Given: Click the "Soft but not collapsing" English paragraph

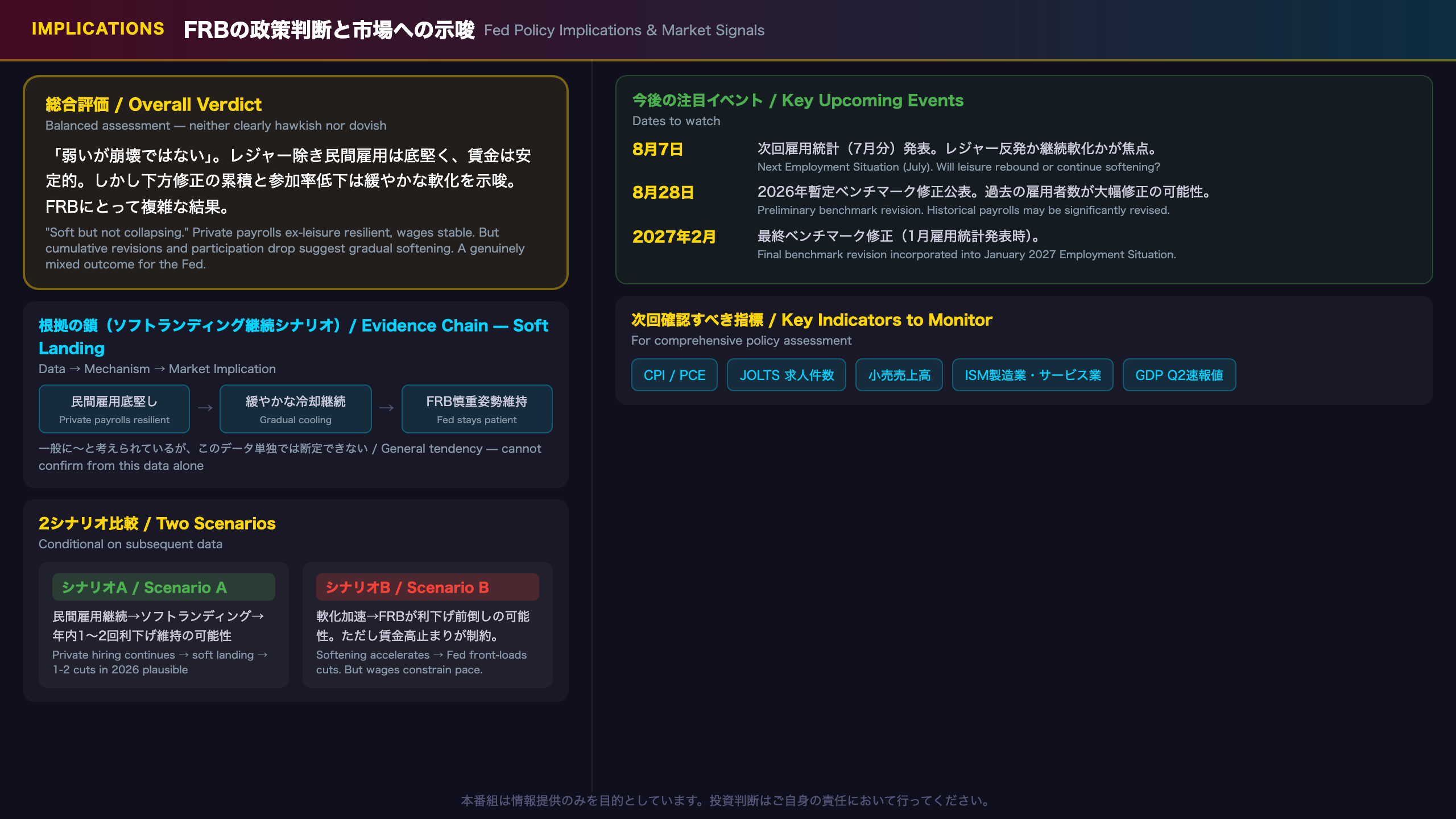Looking at the screenshot, I should (285, 248).
